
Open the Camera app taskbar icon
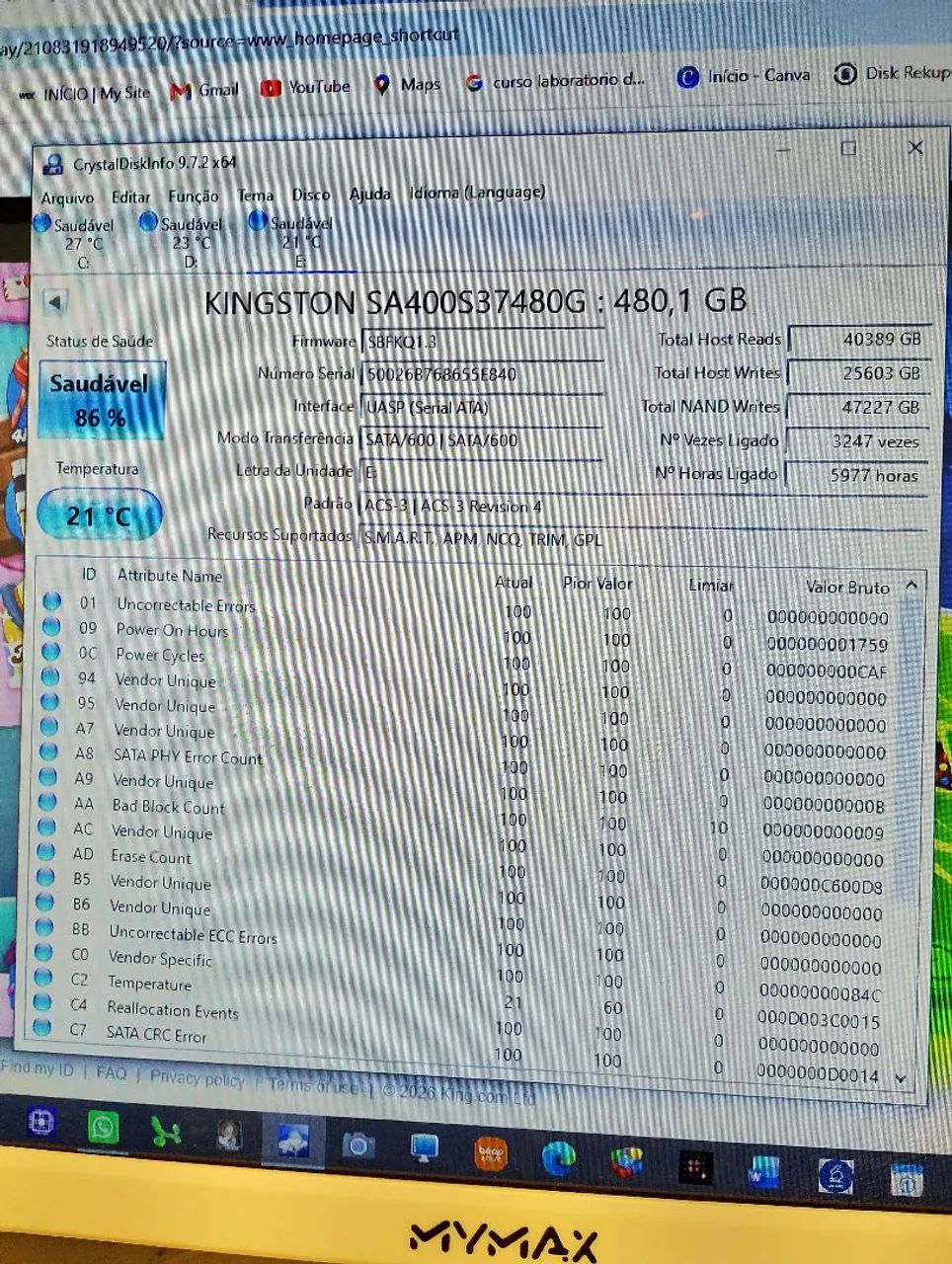tap(357, 1145)
